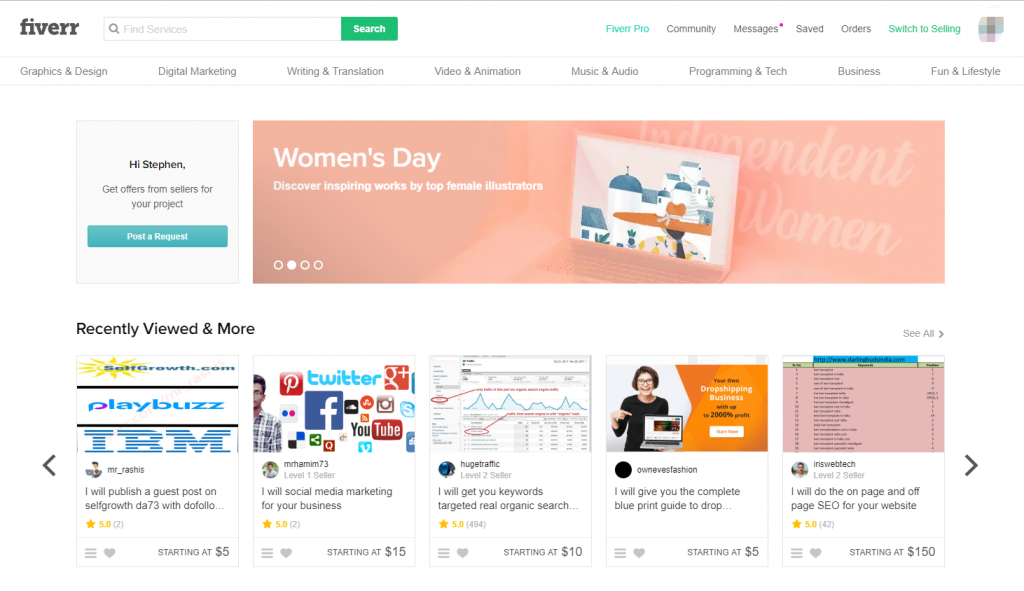
Task: Save the mr_rashis gig with heart icon
Action: coord(110,553)
